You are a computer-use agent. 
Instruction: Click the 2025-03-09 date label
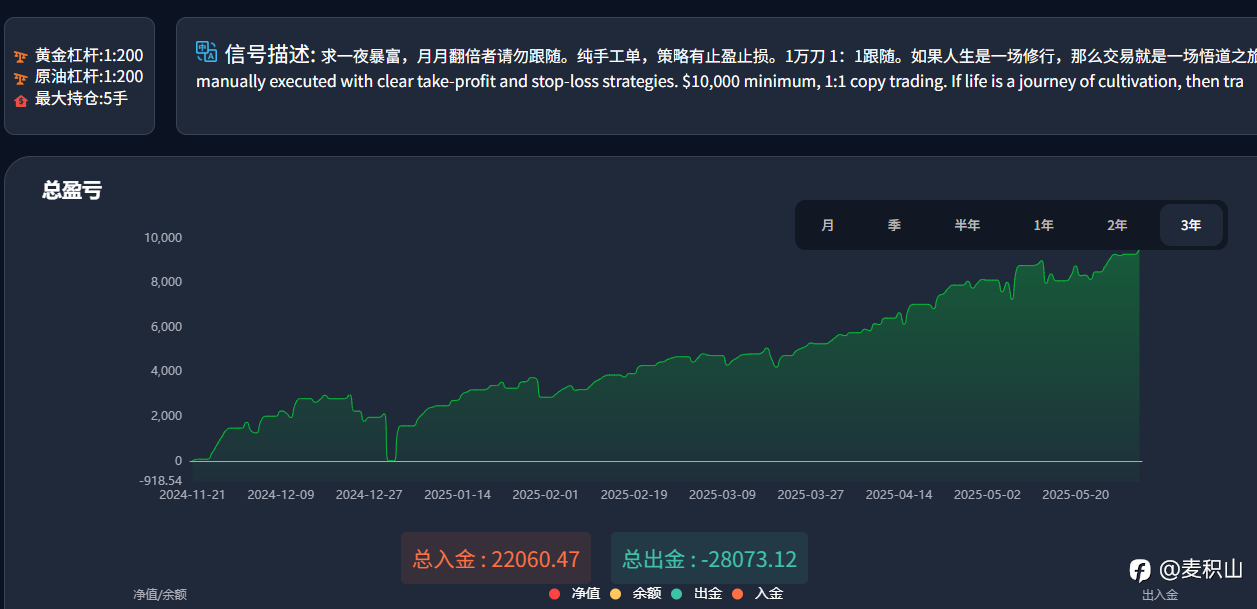point(723,495)
